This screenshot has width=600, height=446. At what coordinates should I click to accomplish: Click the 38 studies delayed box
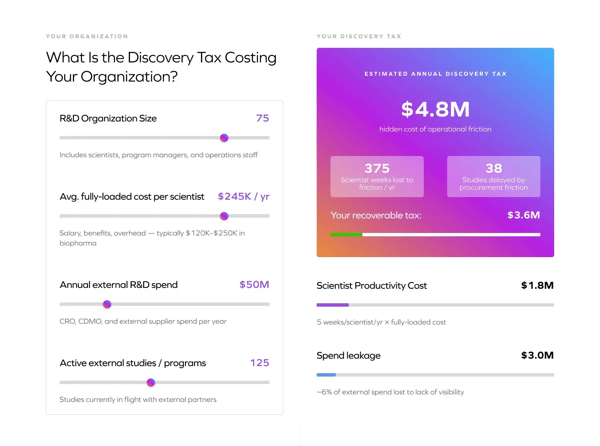(x=493, y=176)
